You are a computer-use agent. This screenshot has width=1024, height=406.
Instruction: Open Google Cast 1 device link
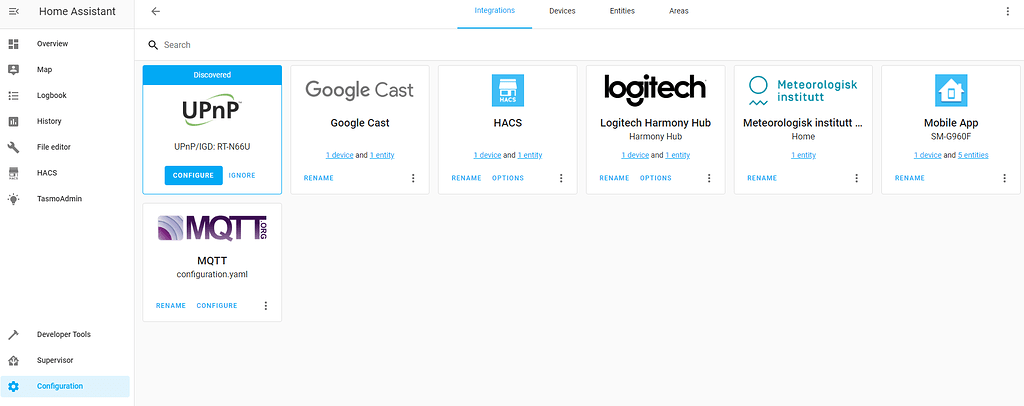coord(340,155)
